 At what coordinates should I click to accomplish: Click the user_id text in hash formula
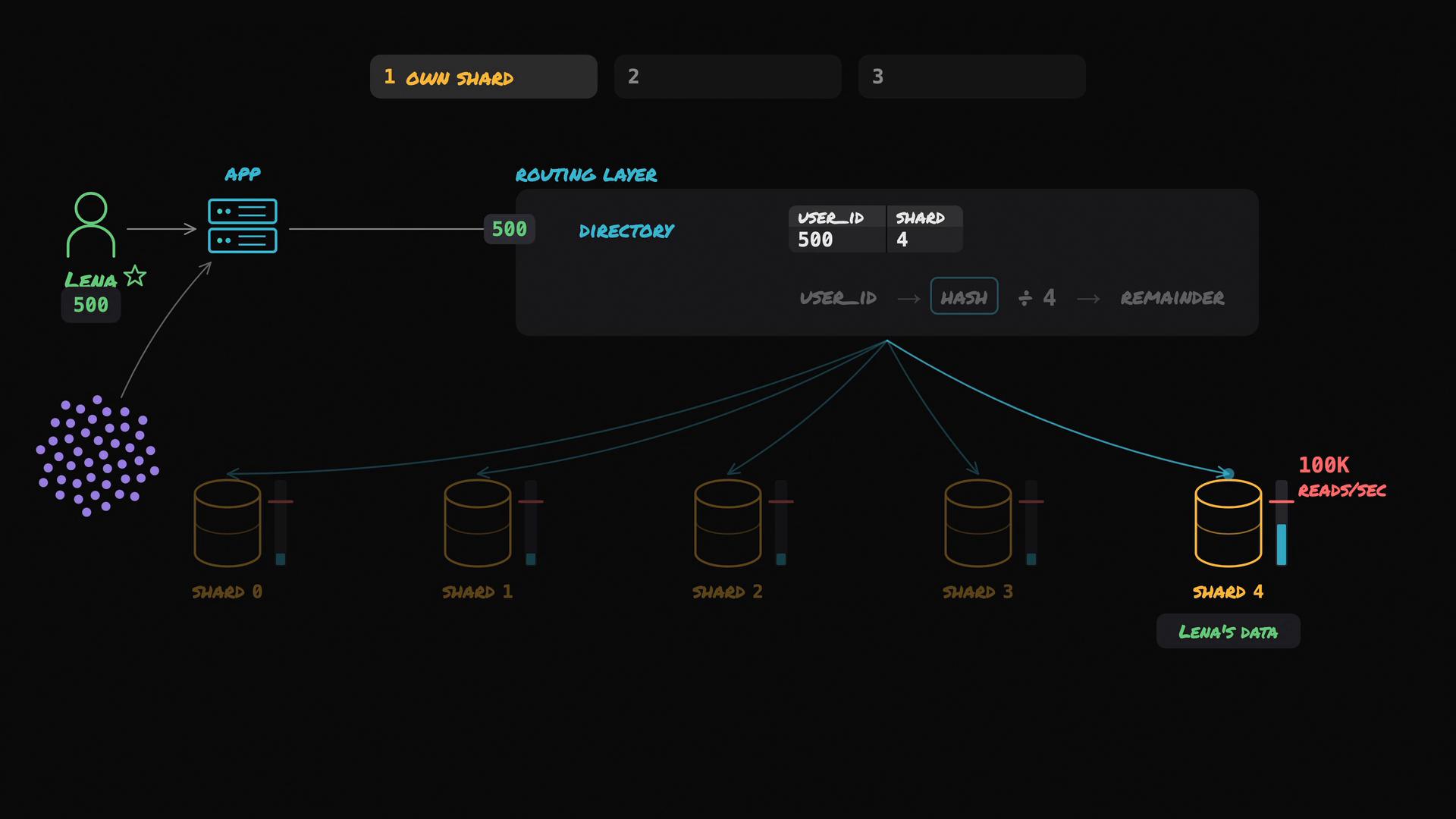pyautogui.click(x=838, y=298)
